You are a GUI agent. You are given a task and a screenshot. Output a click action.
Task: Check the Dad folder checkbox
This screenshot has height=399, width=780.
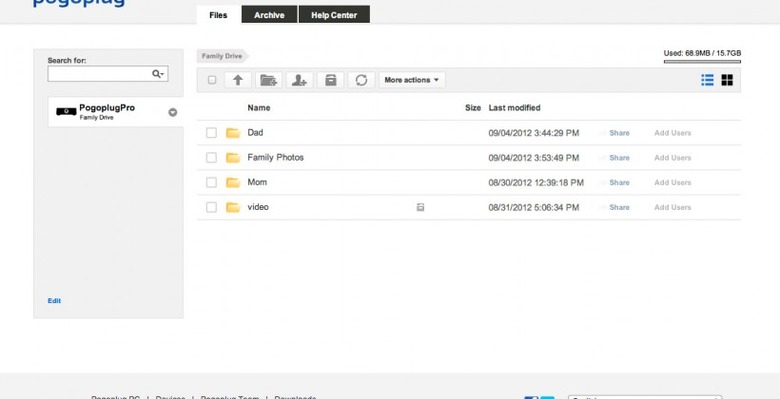click(211, 133)
